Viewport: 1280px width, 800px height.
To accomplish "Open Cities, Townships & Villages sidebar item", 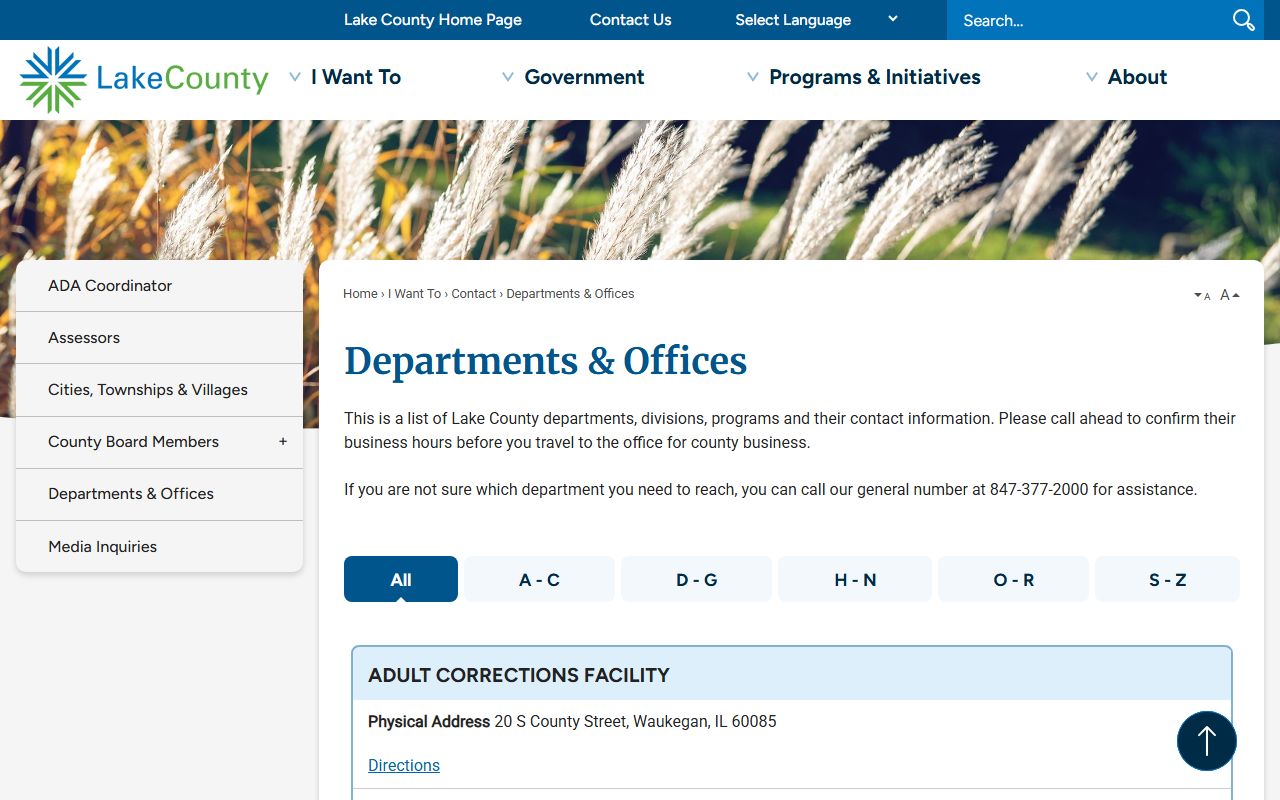I will [159, 390].
